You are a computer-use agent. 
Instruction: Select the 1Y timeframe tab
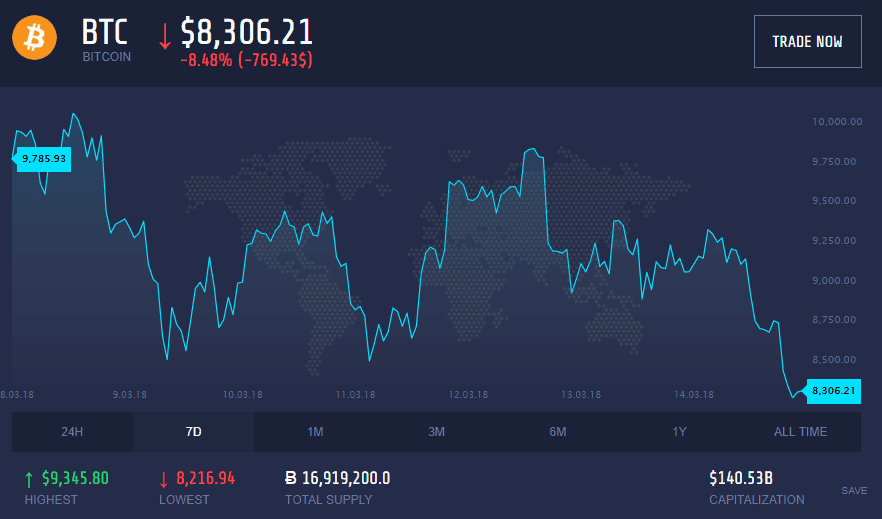click(x=679, y=431)
